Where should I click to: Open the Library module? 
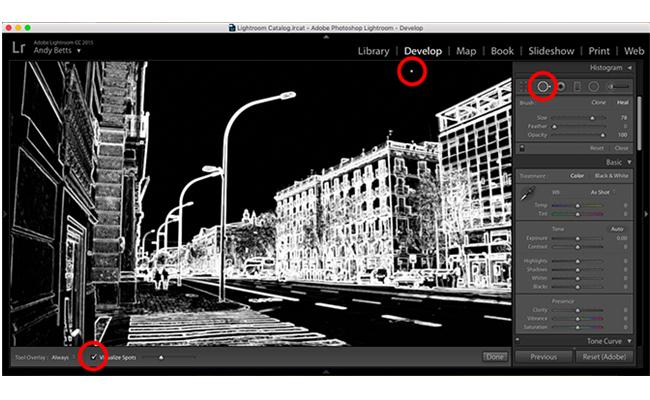pyautogui.click(x=374, y=51)
